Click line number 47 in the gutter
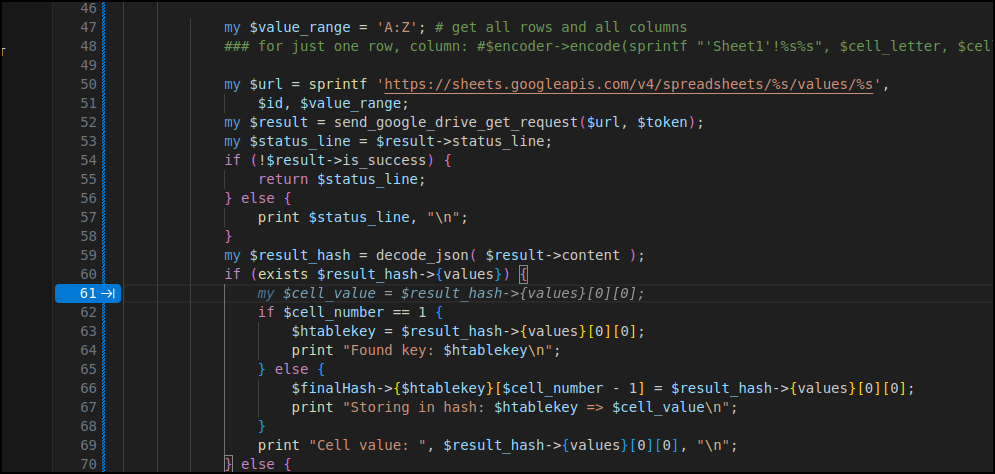This screenshot has height=474, width=995. (x=87, y=27)
